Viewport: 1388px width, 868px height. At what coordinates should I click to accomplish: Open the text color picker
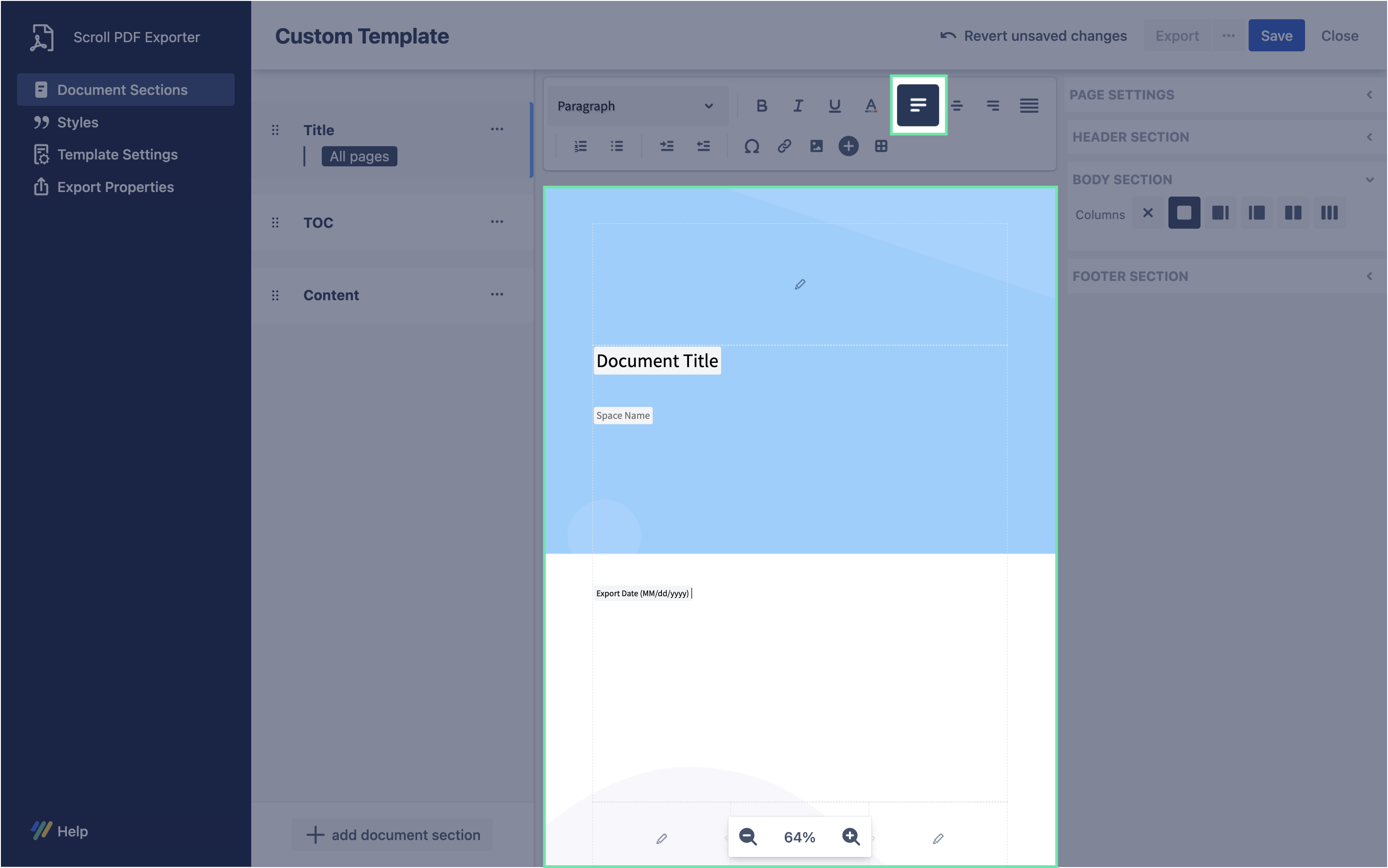[x=871, y=105]
